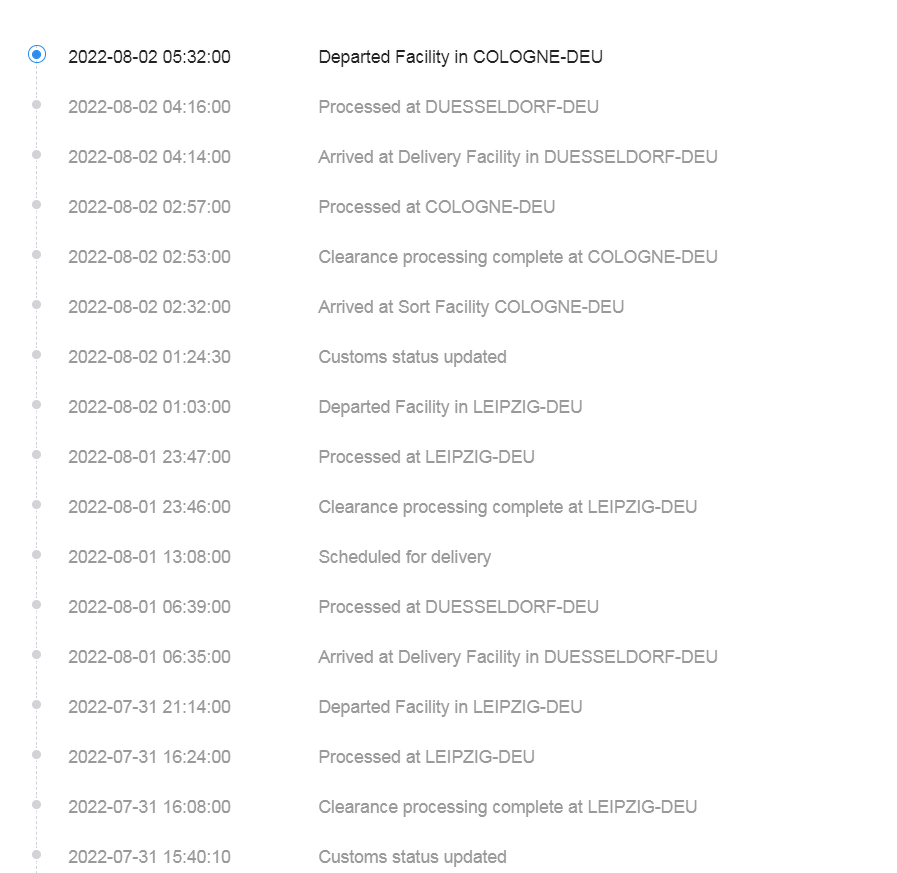This screenshot has height=873, width=897.
Task: Click the blue current-status marker for Departed Facility in COLOGNE-DEU
Action: [37, 54]
